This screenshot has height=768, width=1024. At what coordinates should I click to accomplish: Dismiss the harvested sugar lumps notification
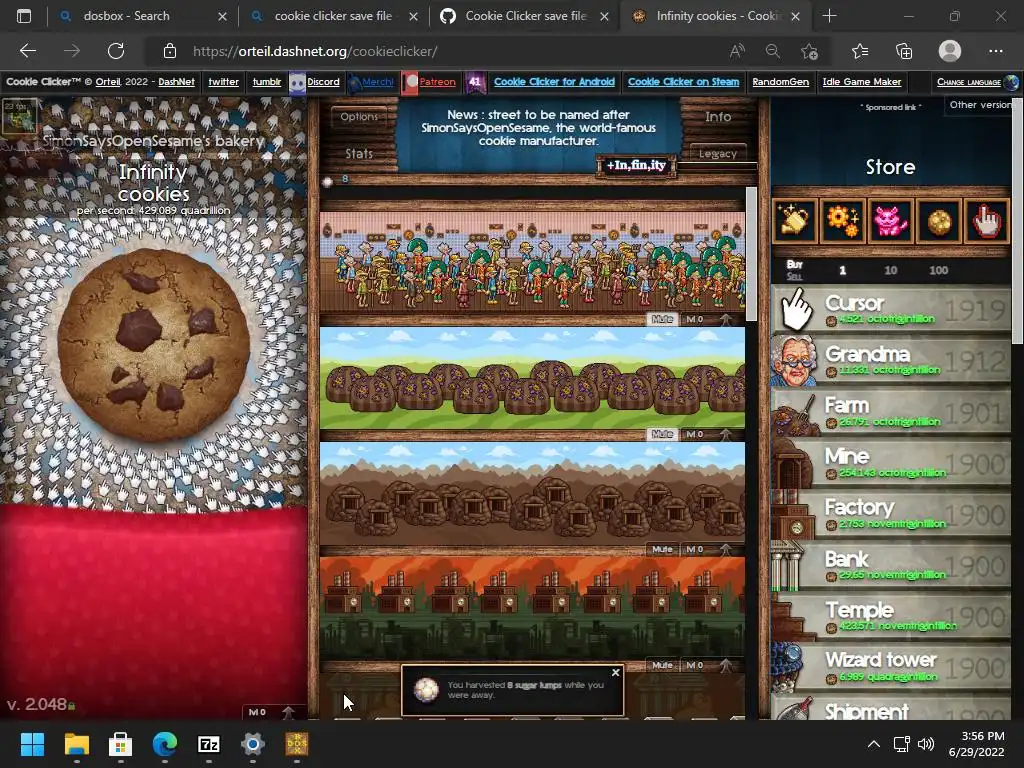[x=615, y=673]
